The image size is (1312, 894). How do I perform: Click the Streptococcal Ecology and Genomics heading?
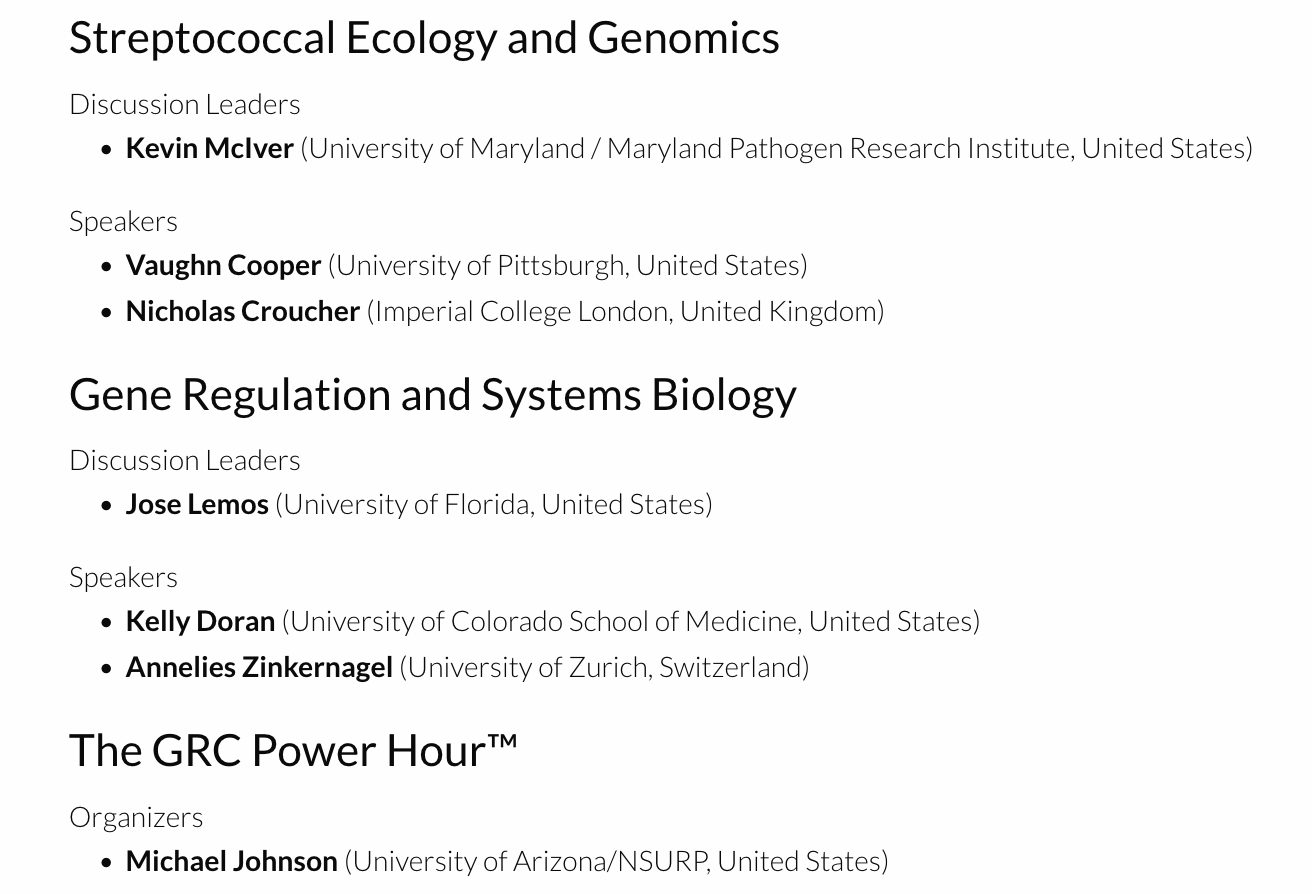click(424, 38)
